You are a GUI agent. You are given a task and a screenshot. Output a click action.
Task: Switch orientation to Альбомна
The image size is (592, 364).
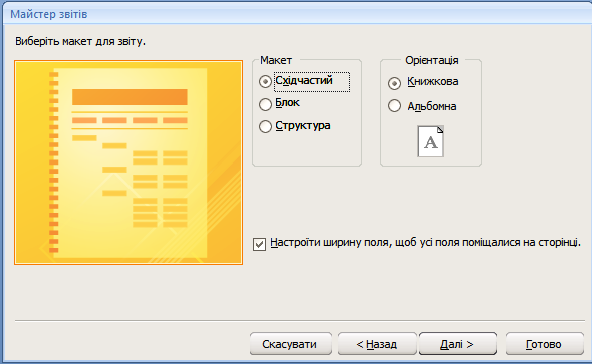tap(395, 106)
